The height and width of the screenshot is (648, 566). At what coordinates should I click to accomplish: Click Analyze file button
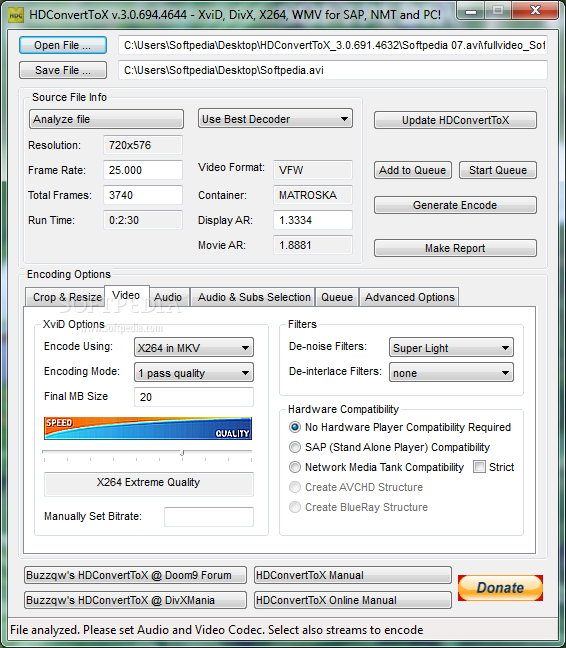click(107, 119)
